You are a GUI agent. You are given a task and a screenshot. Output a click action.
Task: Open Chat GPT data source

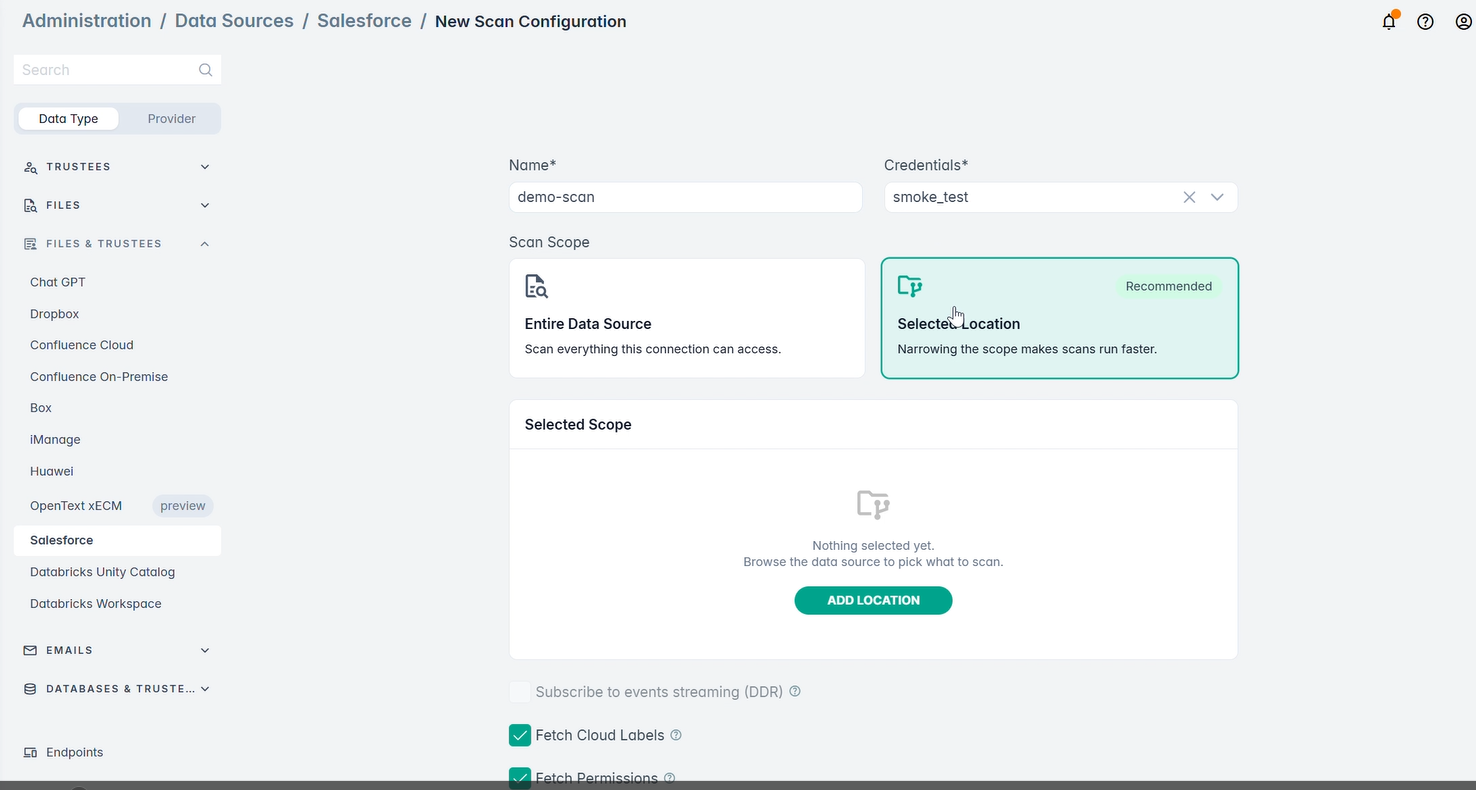(58, 282)
